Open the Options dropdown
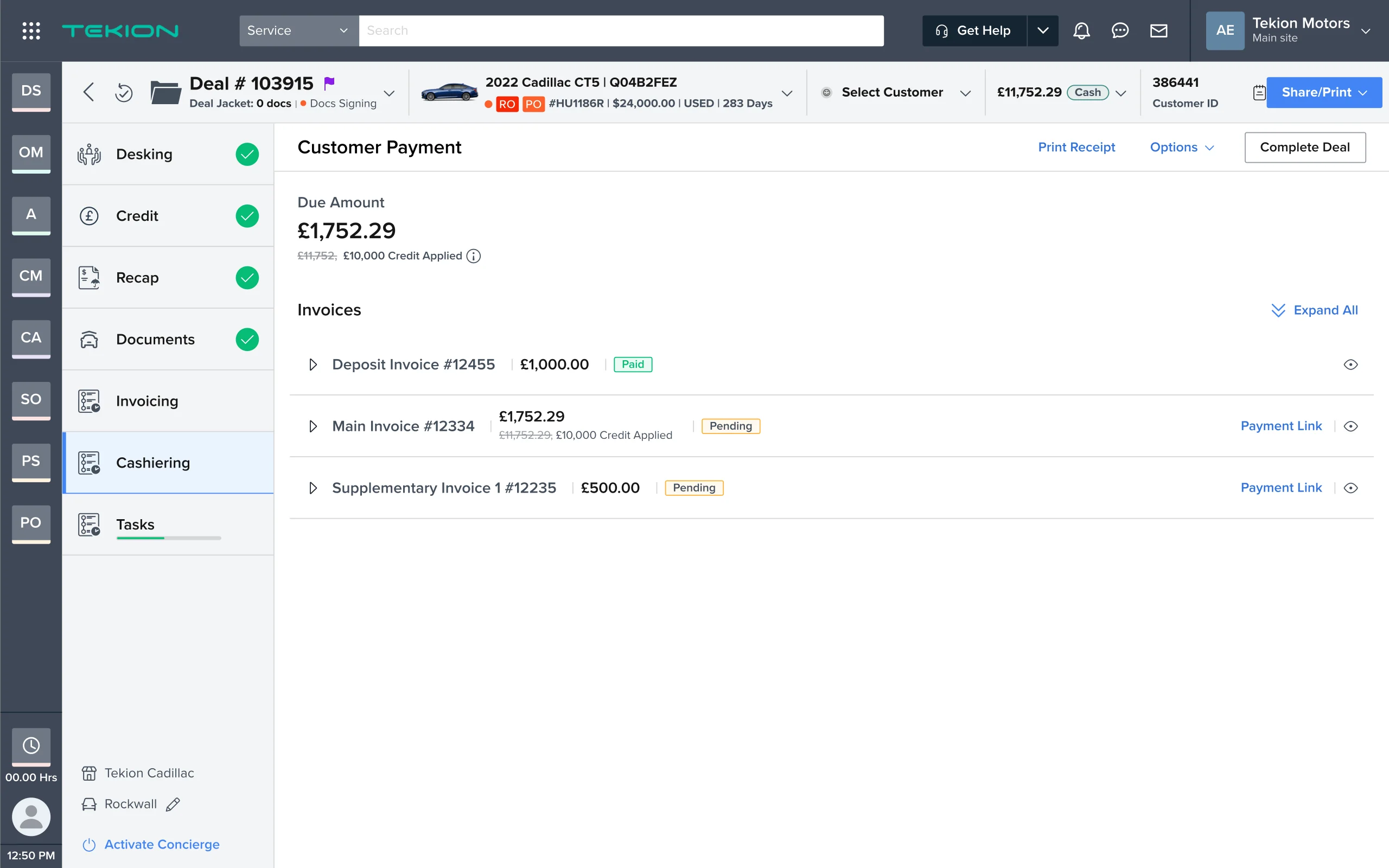1389x868 pixels. pyautogui.click(x=1182, y=147)
